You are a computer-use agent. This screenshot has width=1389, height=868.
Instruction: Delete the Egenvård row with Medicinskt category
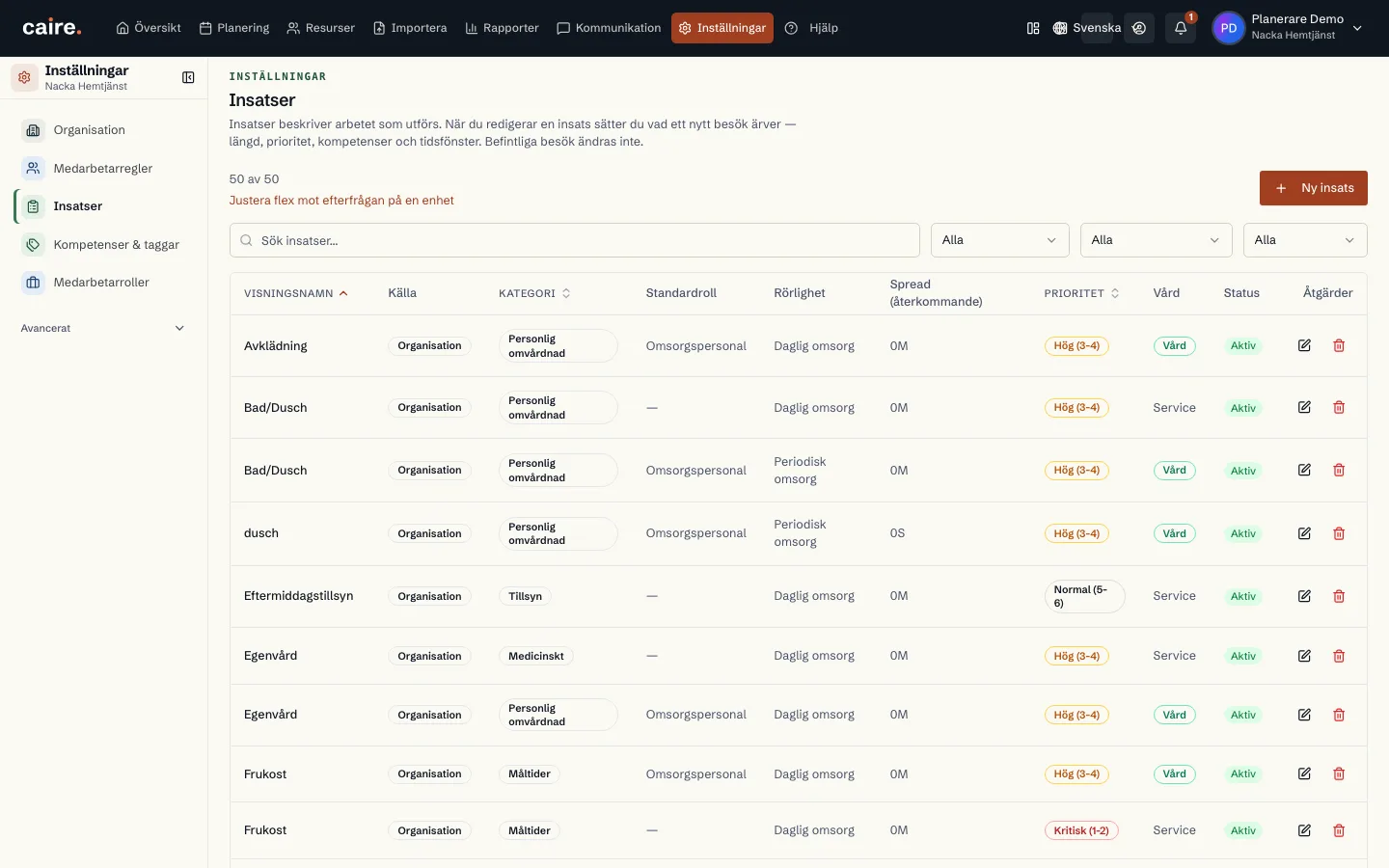point(1339,656)
